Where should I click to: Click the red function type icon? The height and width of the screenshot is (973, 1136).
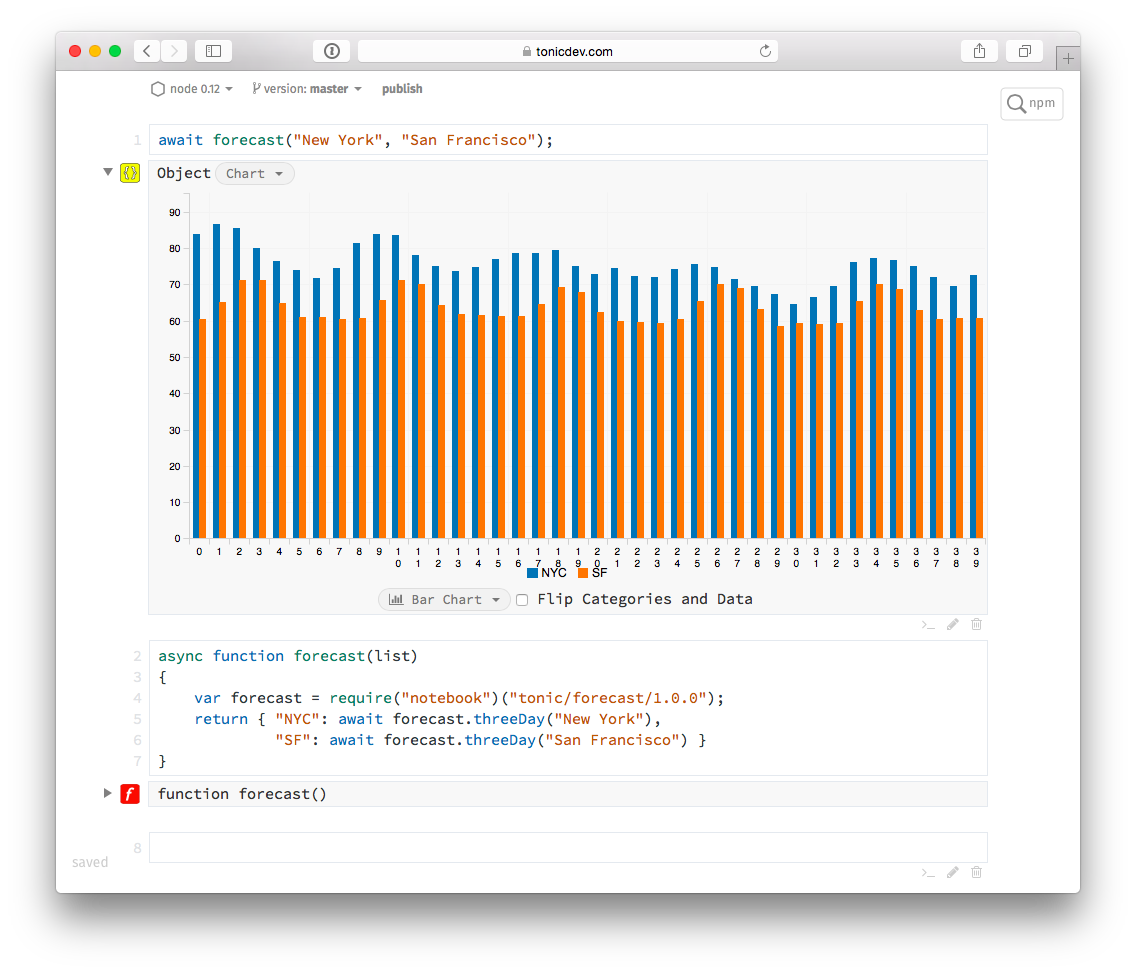pos(130,794)
